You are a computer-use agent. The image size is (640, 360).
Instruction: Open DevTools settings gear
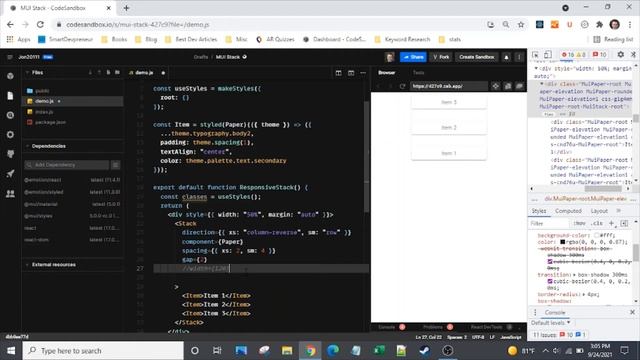[620, 54]
